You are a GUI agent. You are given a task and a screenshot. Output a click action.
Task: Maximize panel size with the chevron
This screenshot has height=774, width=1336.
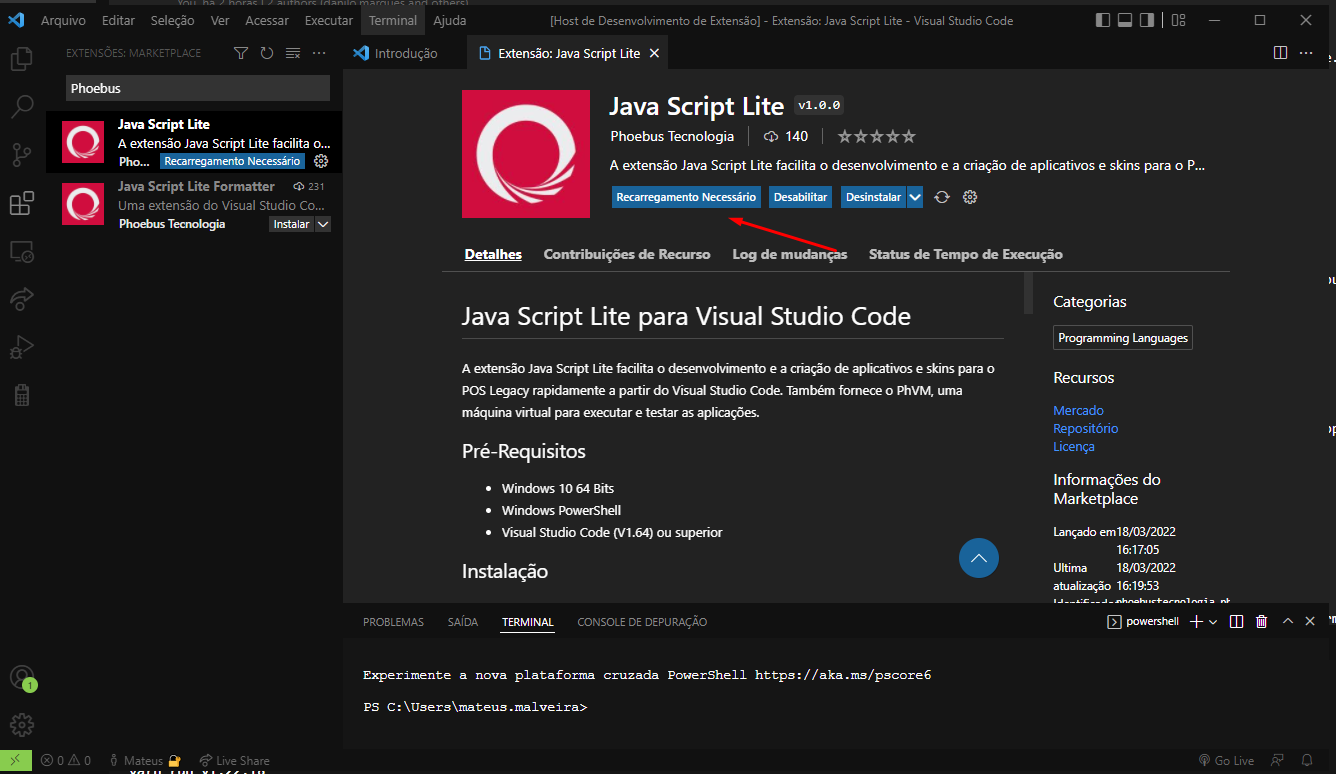point(1288,621)
